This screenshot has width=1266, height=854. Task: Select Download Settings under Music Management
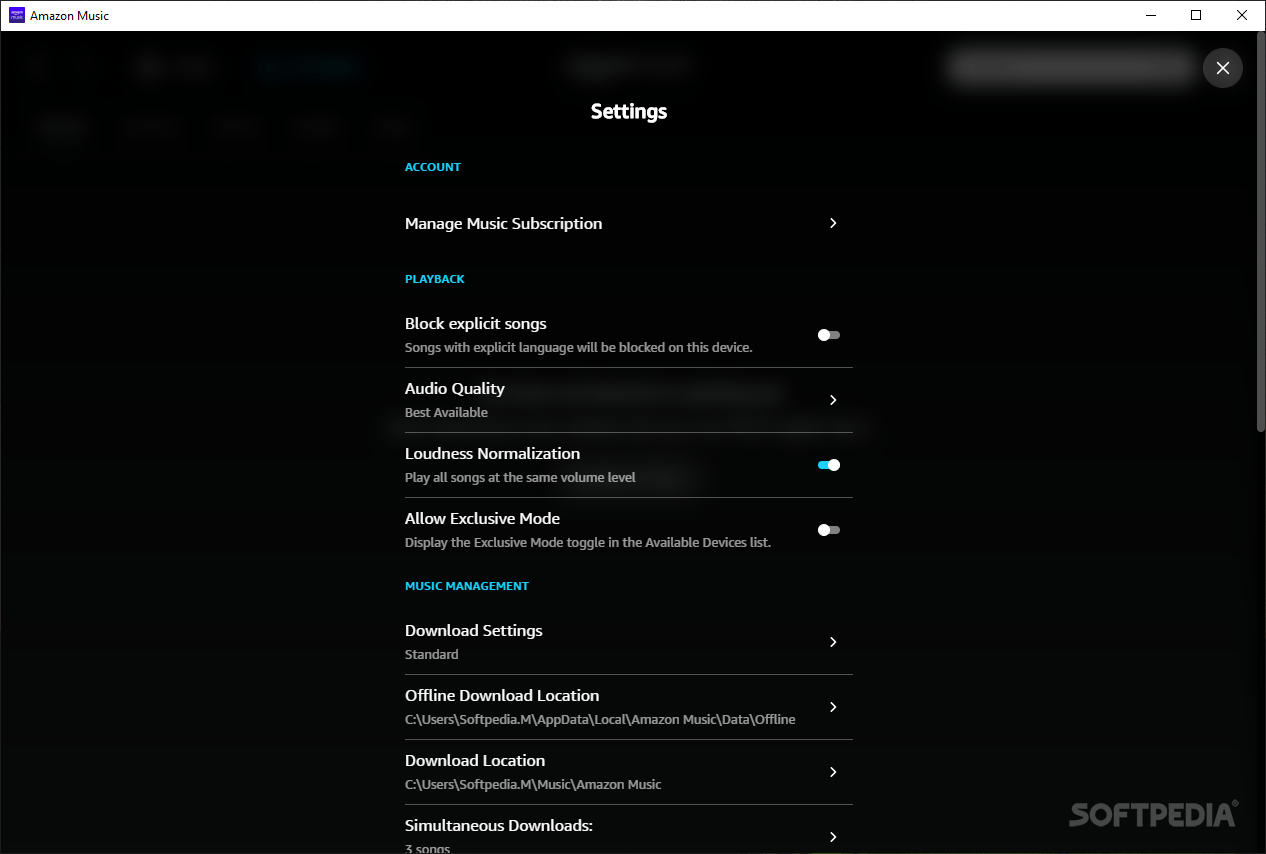(x=474, y=630)
